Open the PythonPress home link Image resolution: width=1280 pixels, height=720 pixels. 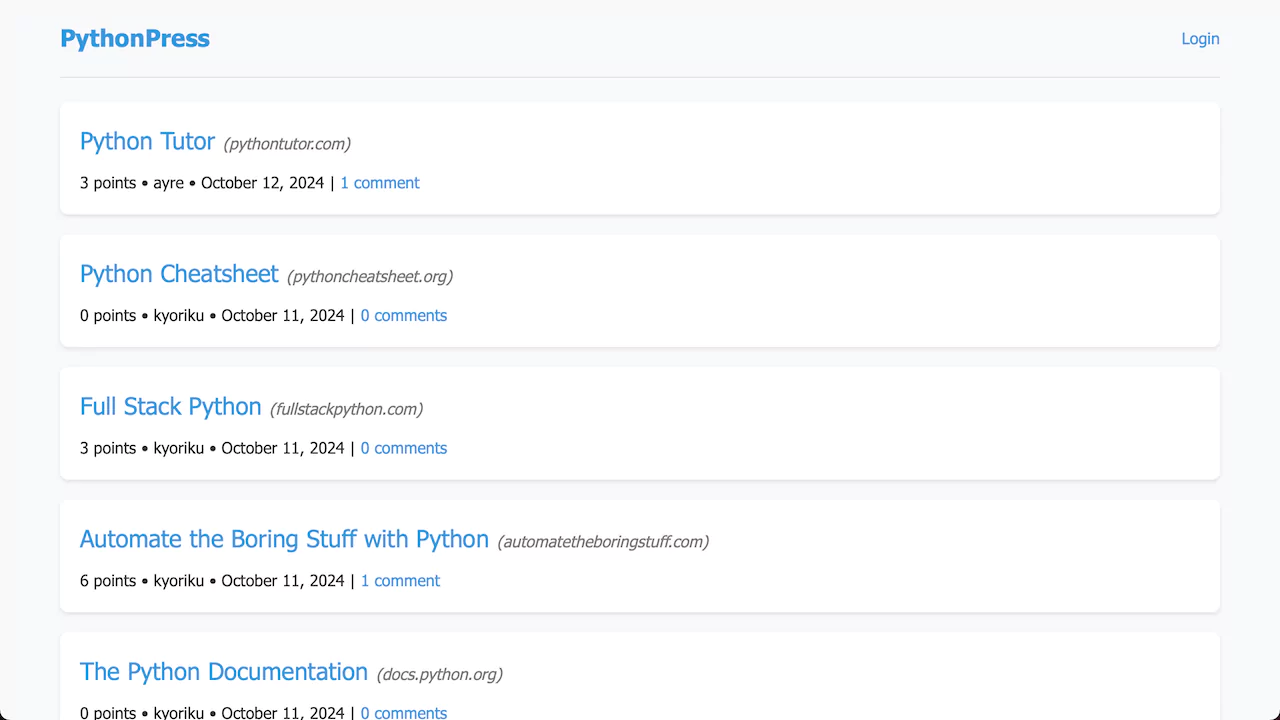tap(135, 38)
